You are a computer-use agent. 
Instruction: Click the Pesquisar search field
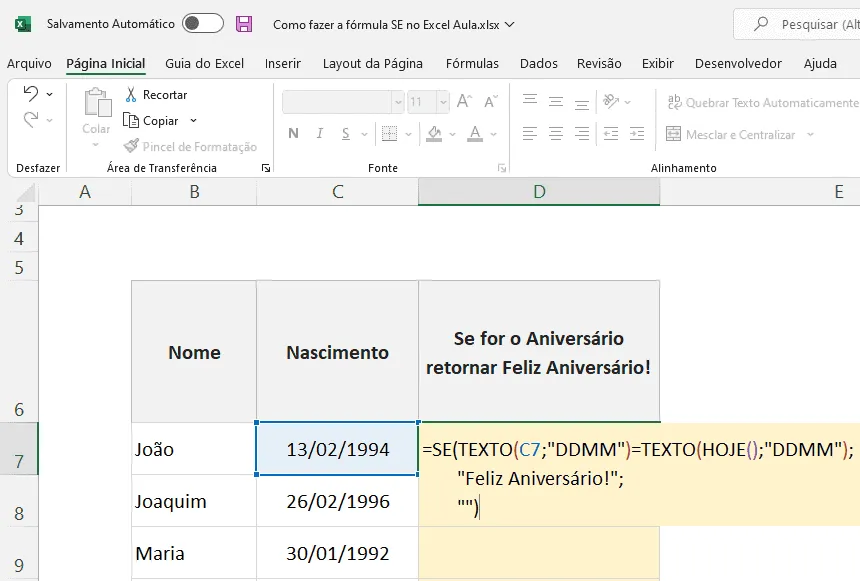798,24
